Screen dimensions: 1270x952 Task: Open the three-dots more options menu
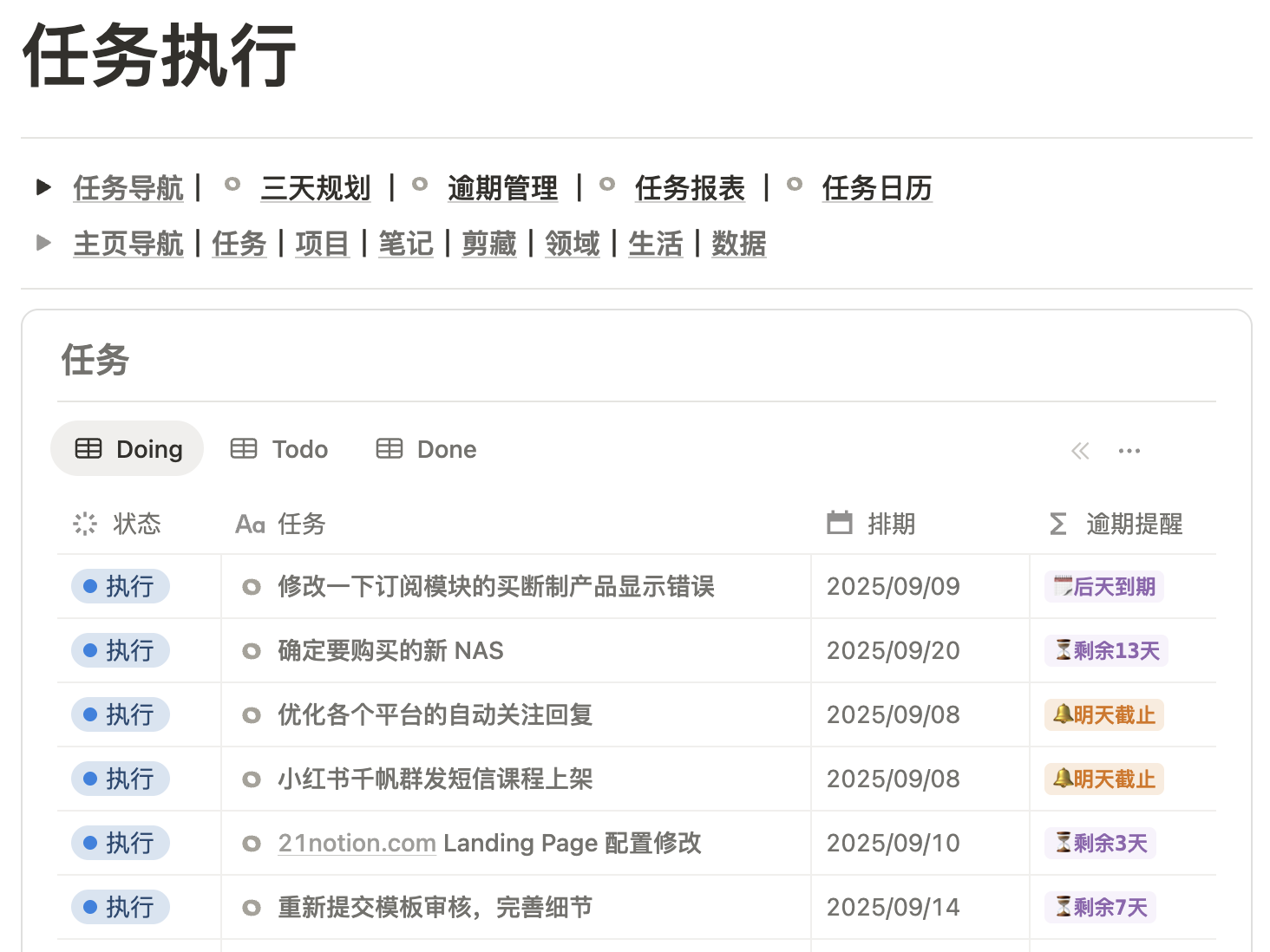pyautogui.click(x=1129, y=451)
